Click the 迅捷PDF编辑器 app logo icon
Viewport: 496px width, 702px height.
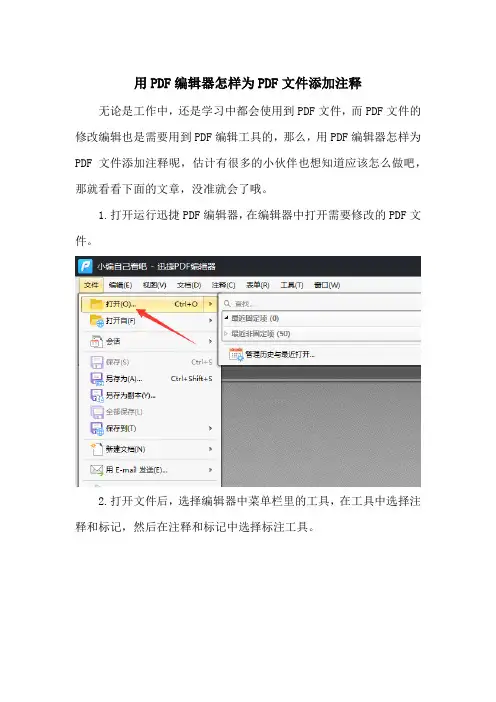pyautogui.click(x=85, y=266)
